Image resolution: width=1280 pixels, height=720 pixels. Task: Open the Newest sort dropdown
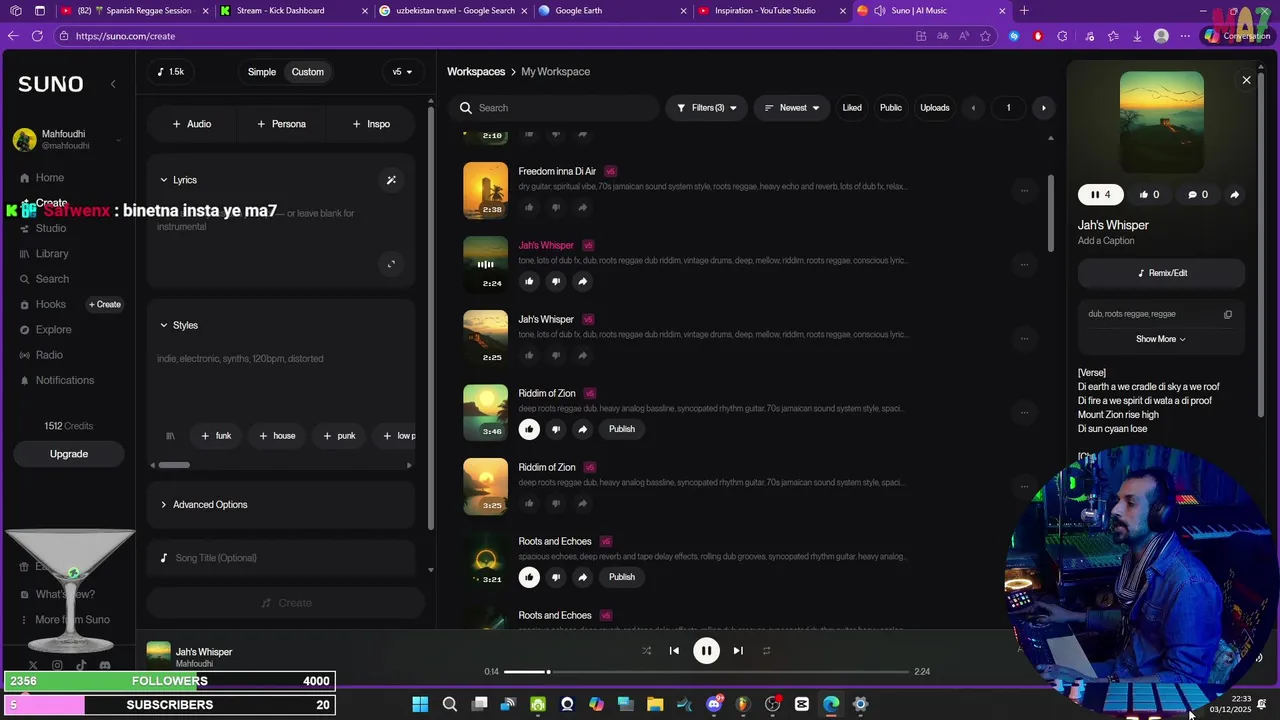792,108
